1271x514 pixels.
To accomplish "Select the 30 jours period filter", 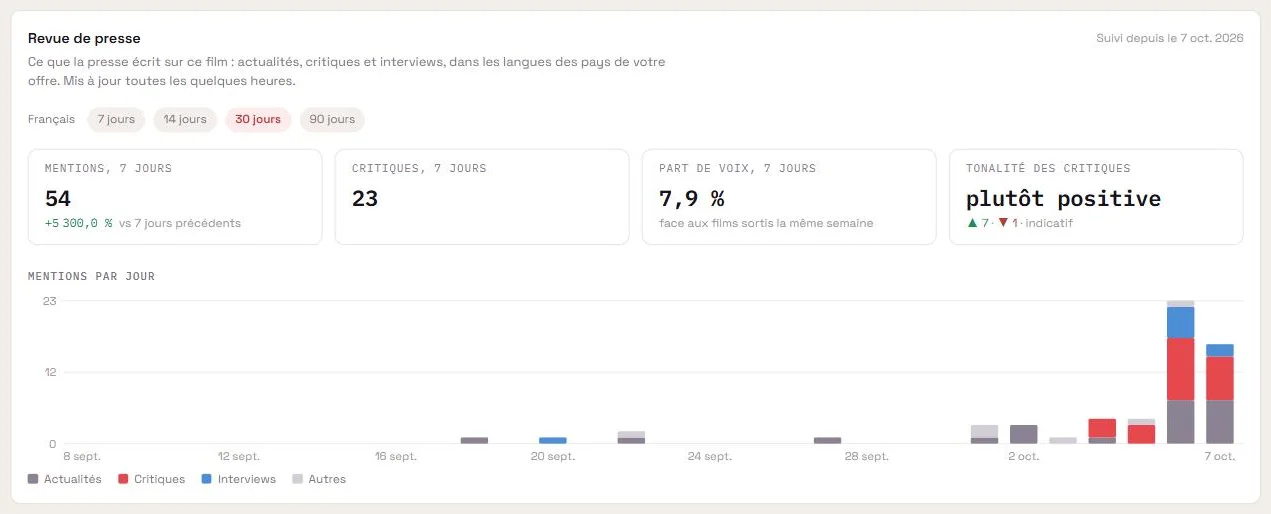I will coord(258,119).
